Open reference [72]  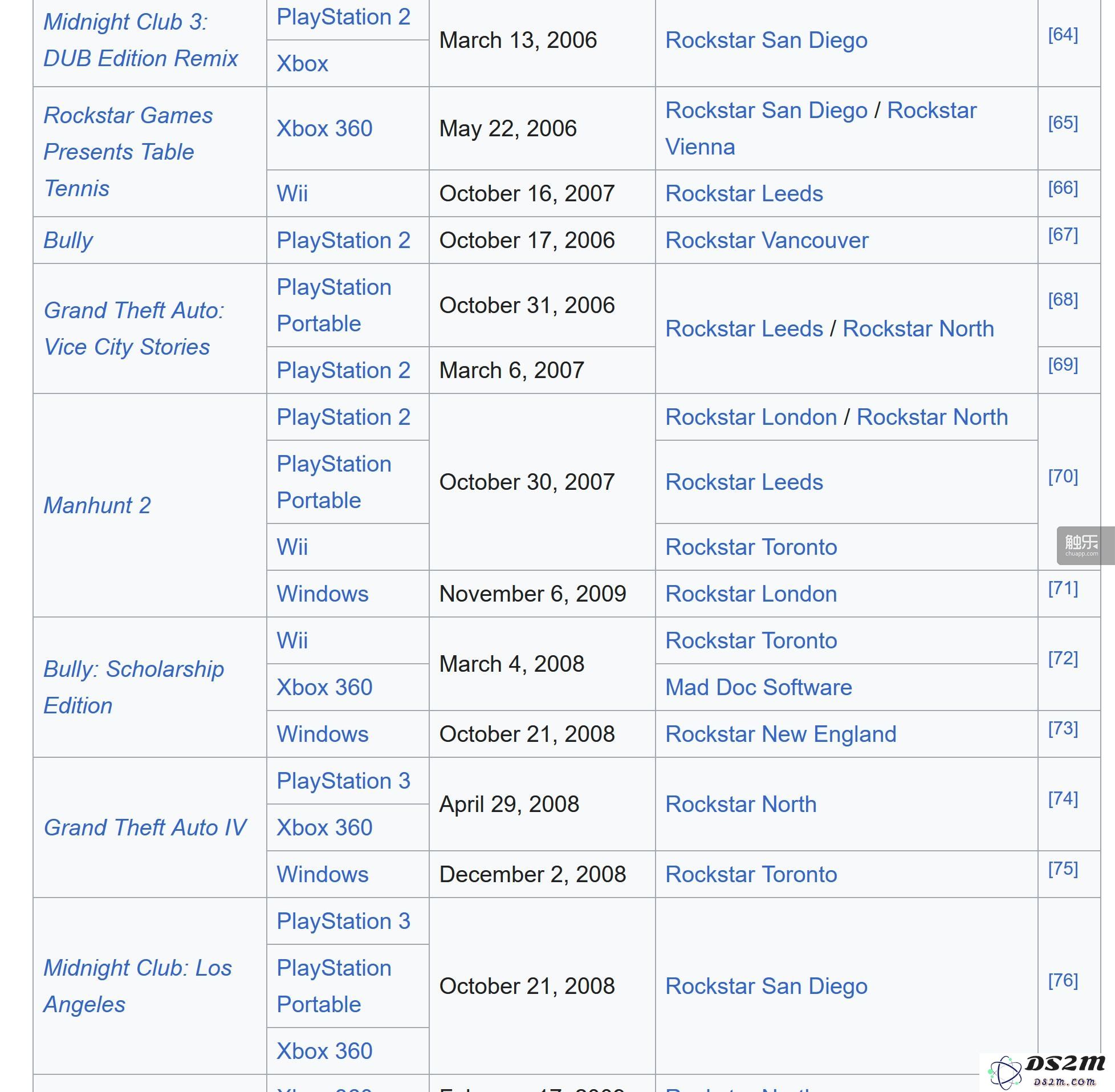coord(1063,659)
